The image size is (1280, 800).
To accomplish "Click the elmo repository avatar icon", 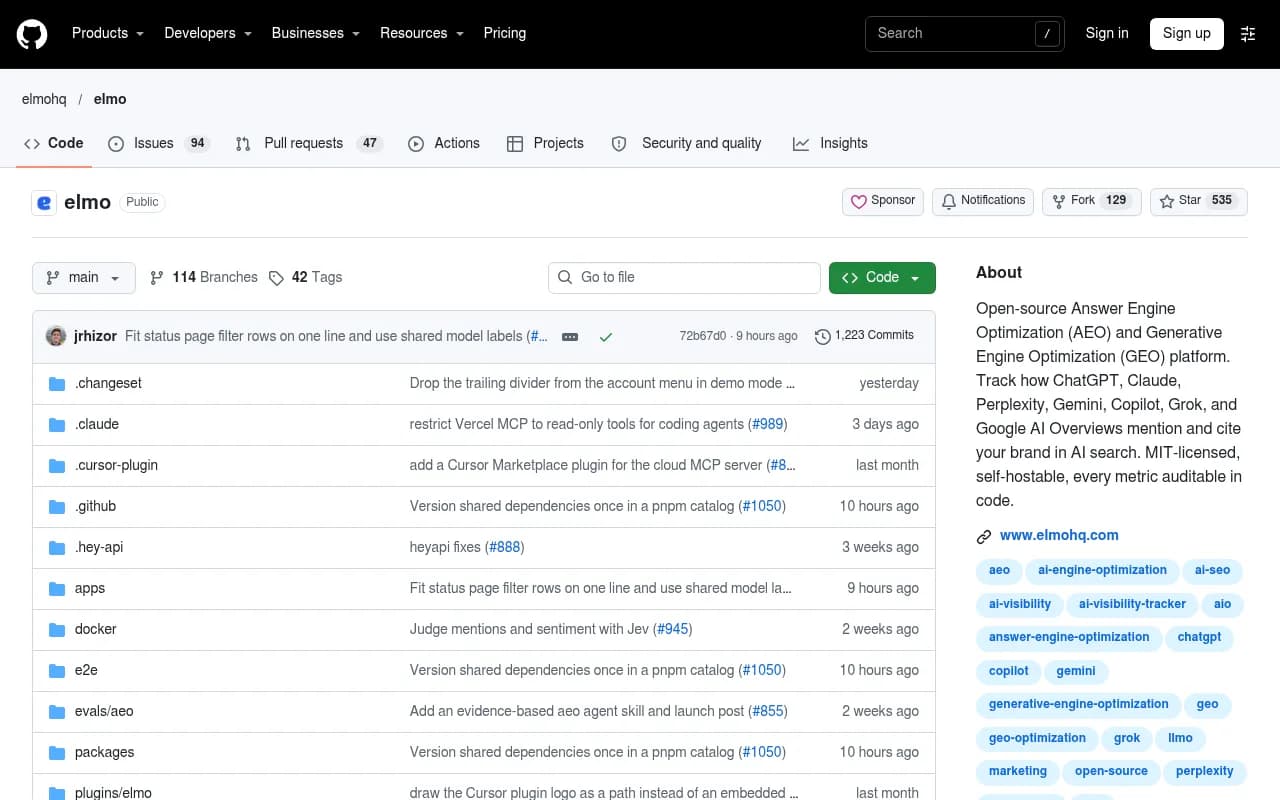I will [x=44, y=202].
